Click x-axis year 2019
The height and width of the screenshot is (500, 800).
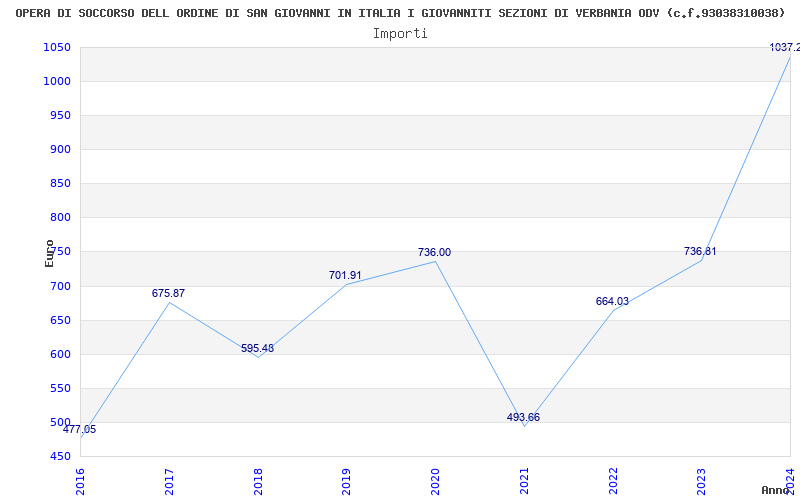click(x=347, y=481)
